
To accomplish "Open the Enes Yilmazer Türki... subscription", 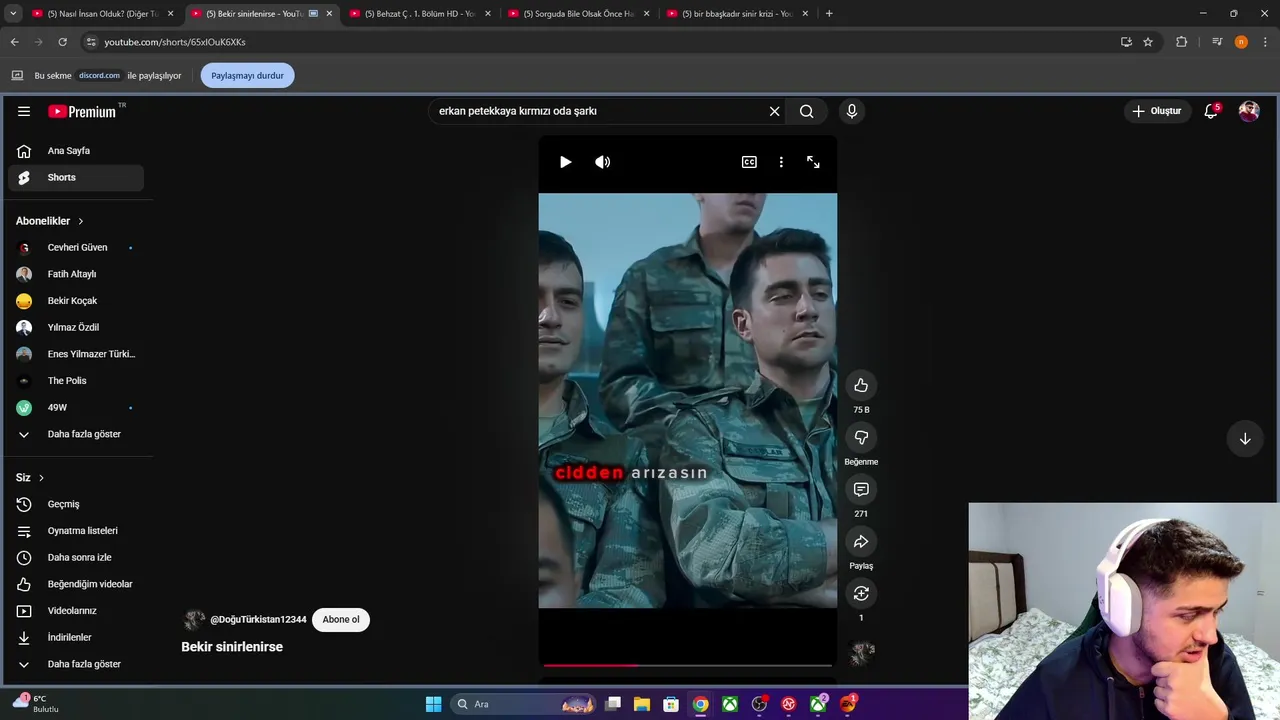I will 76,354.
